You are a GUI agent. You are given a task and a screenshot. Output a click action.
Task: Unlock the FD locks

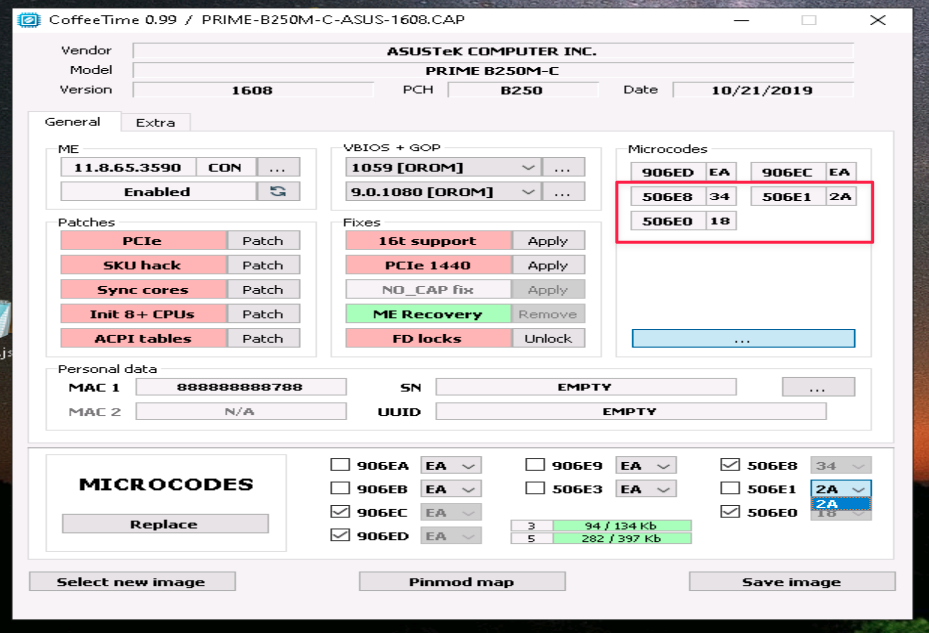point(548,338)
